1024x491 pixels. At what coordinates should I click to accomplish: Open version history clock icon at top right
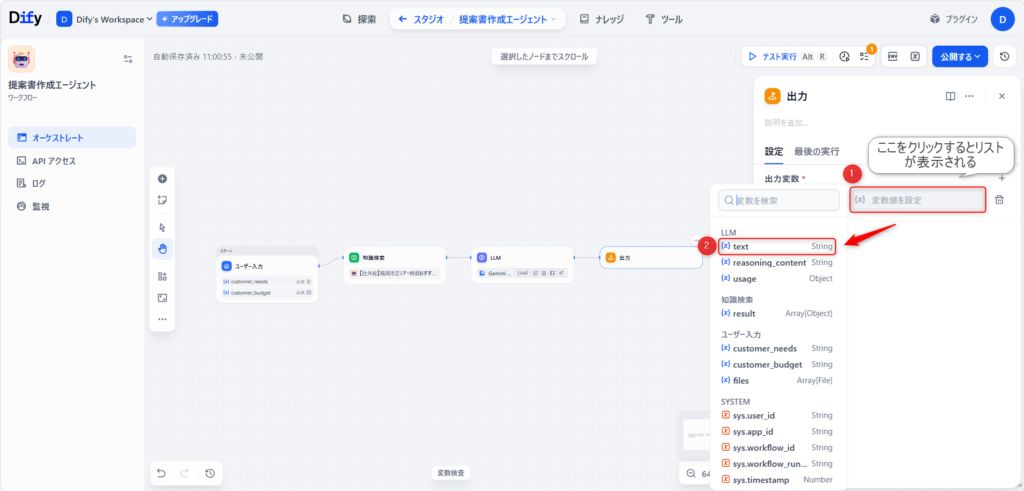coord(1004,57)
